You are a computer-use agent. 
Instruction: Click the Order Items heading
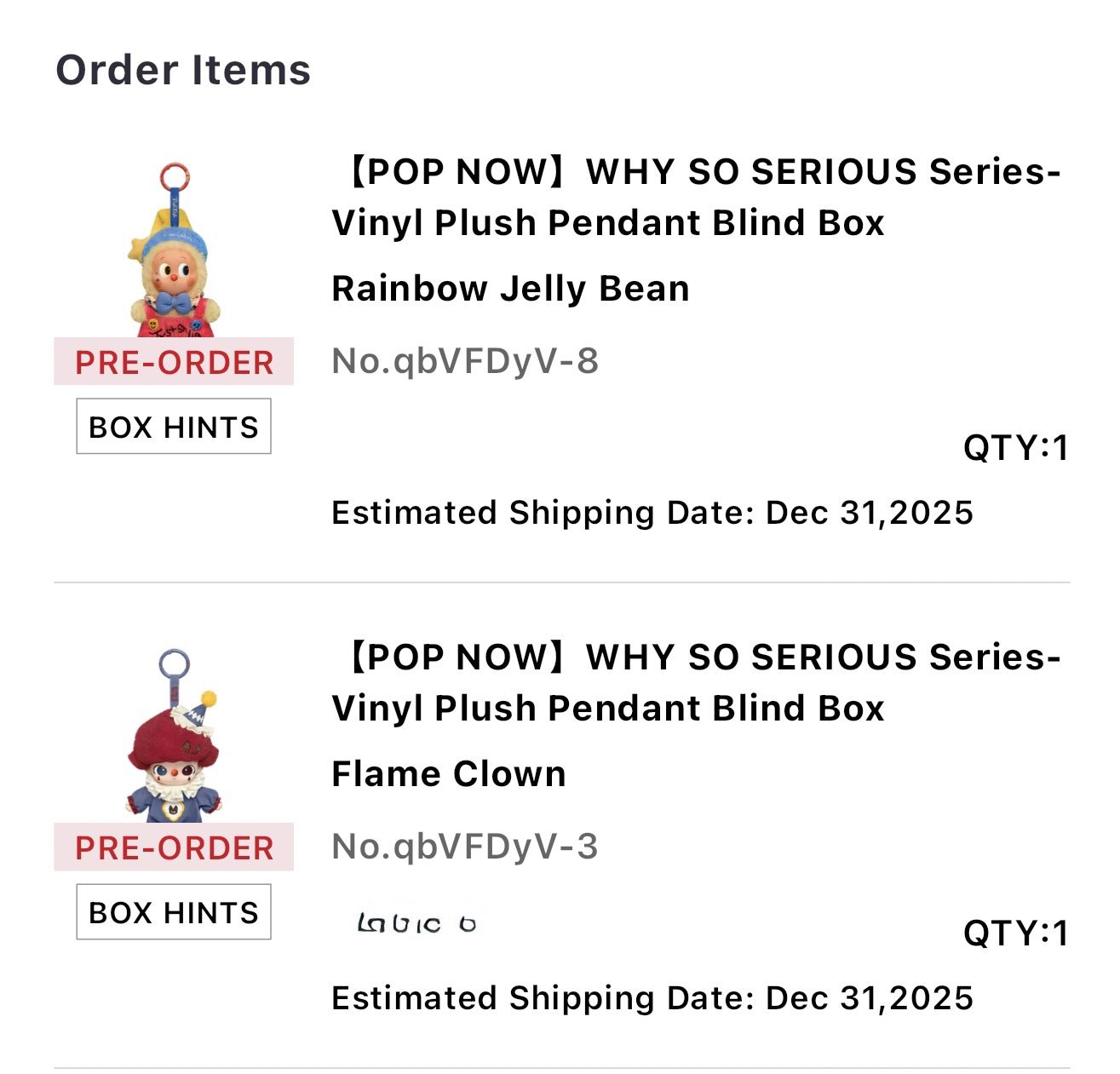183,70
